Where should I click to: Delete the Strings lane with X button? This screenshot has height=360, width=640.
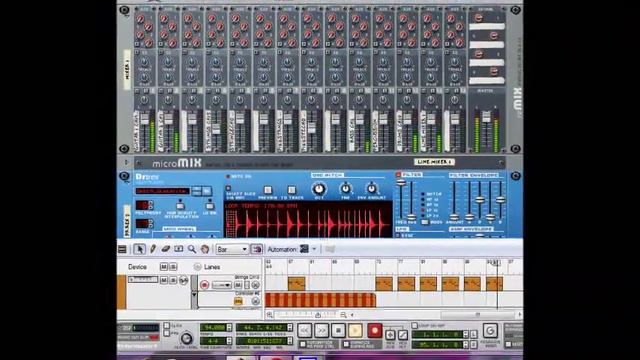click(x=256, y=285)
